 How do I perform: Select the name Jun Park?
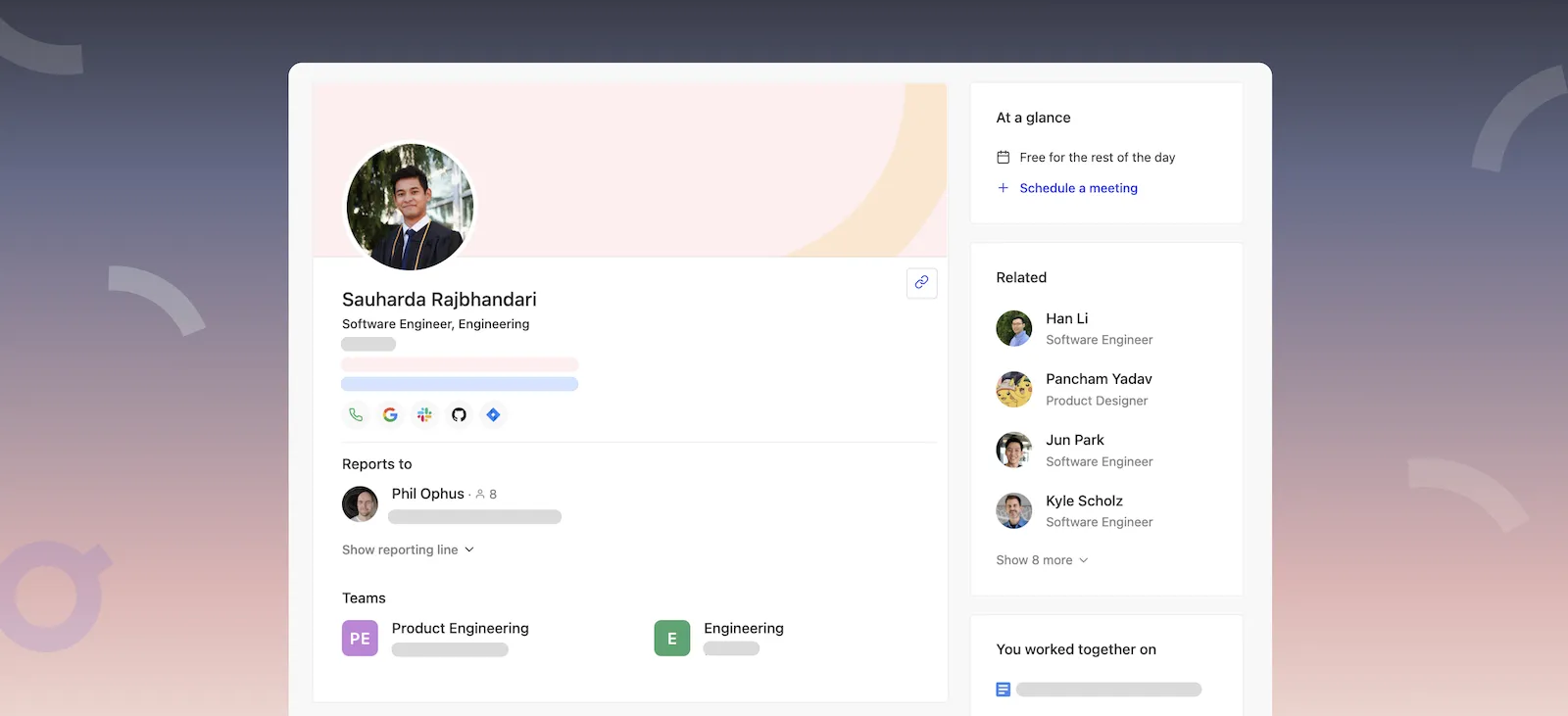point(1075,441)
